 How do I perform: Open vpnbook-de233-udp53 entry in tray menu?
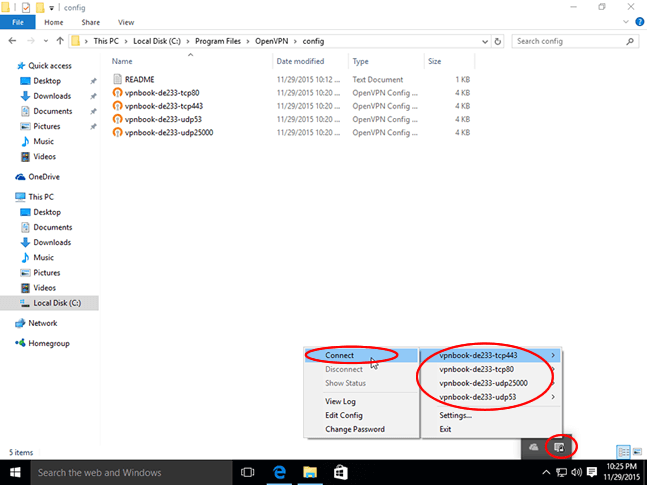(x=491, y=397)
